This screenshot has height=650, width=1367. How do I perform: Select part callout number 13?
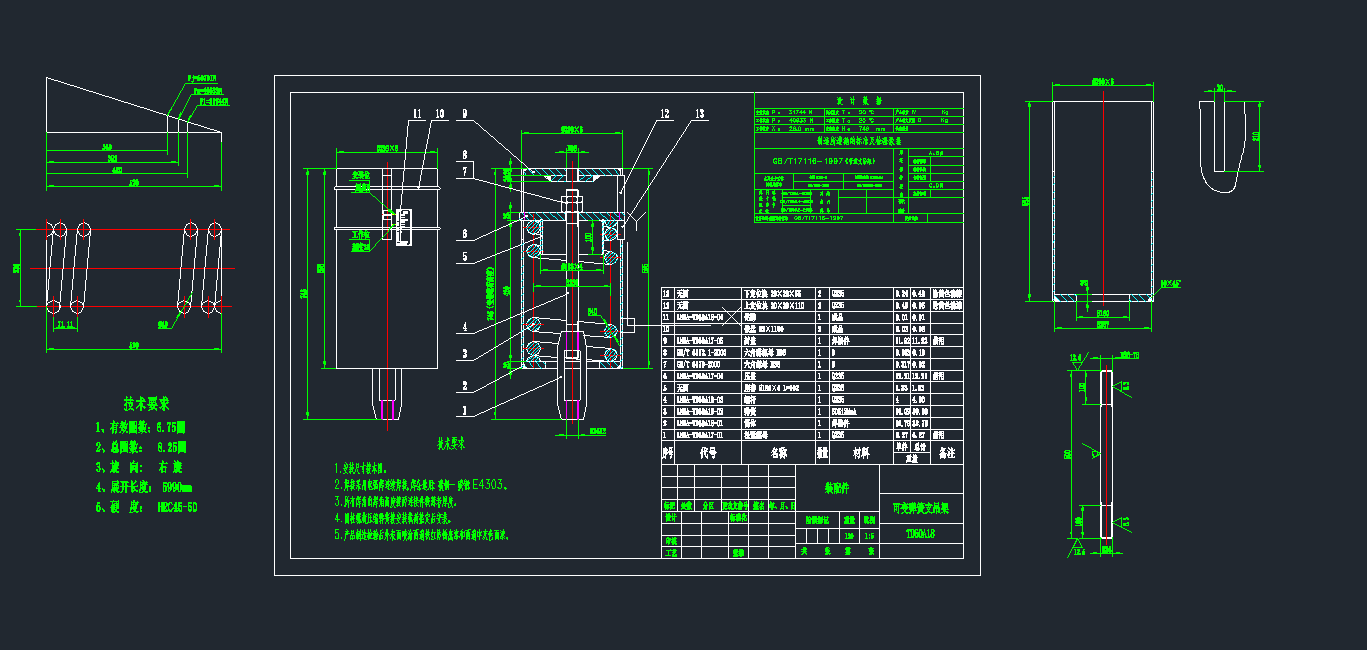698,114
